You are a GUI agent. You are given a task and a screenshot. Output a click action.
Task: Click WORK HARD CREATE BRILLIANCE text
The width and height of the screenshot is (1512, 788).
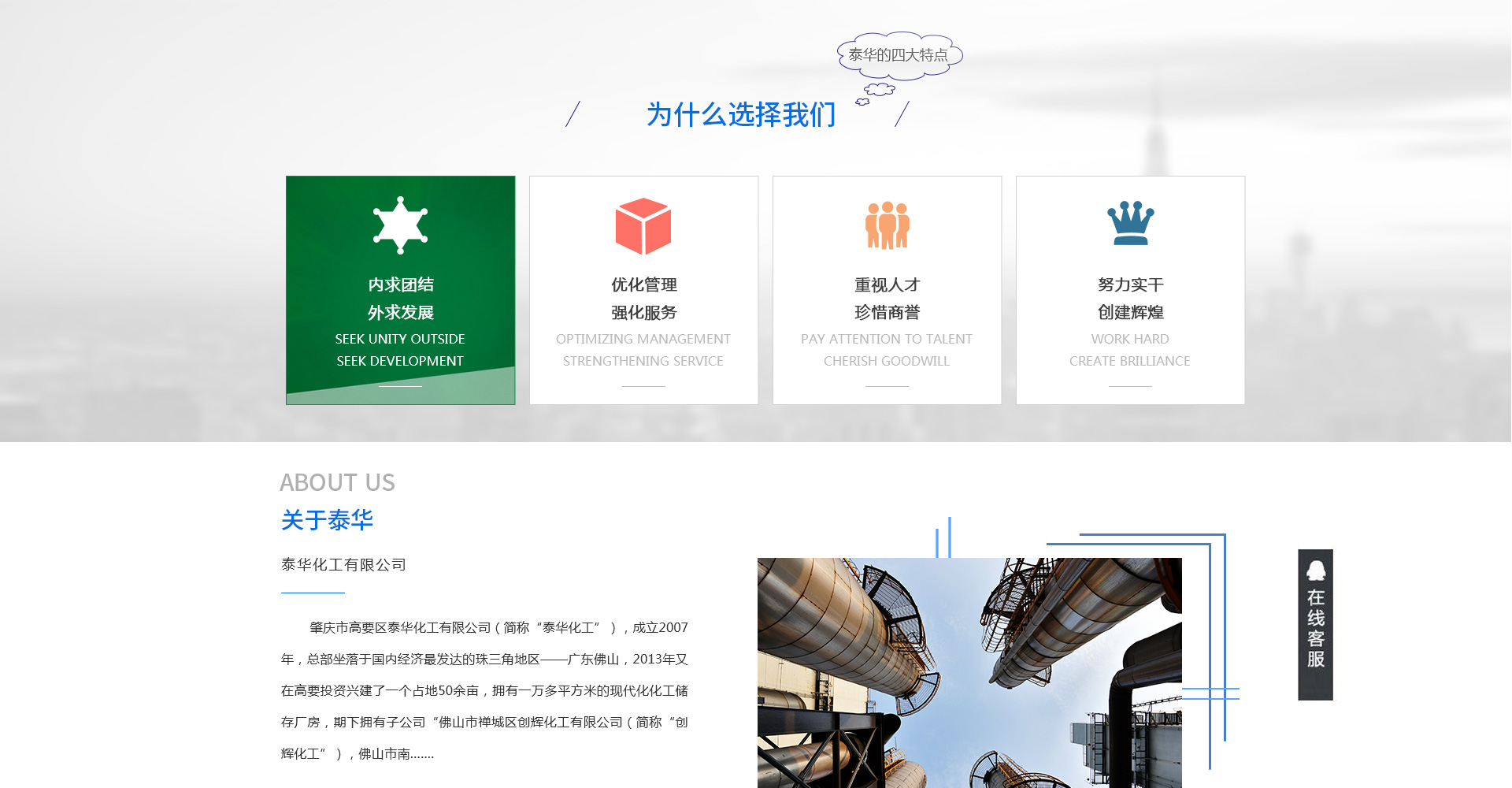click(x=1130, y=350)
